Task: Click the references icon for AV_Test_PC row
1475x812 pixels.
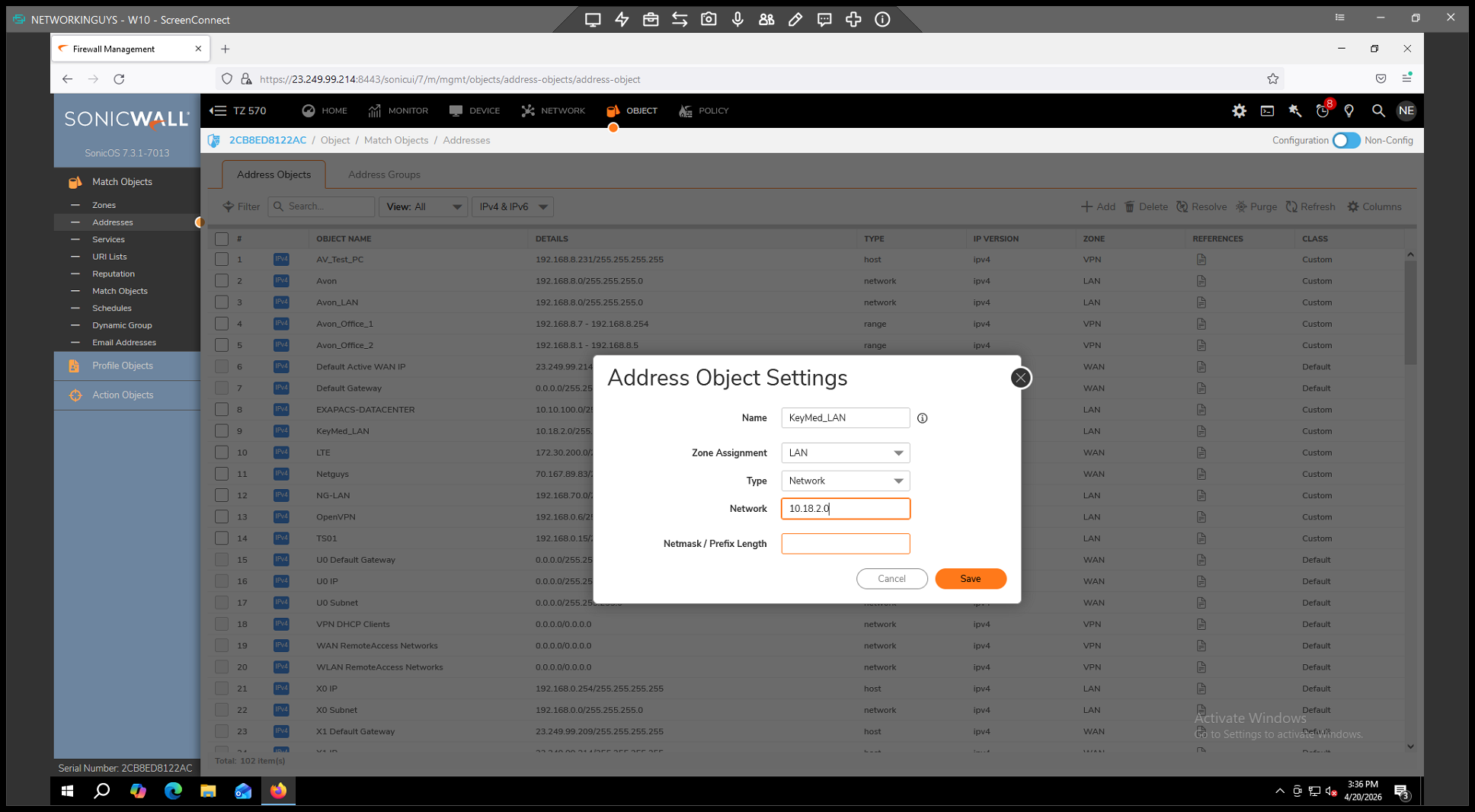Action: [x=1201, y=260]
